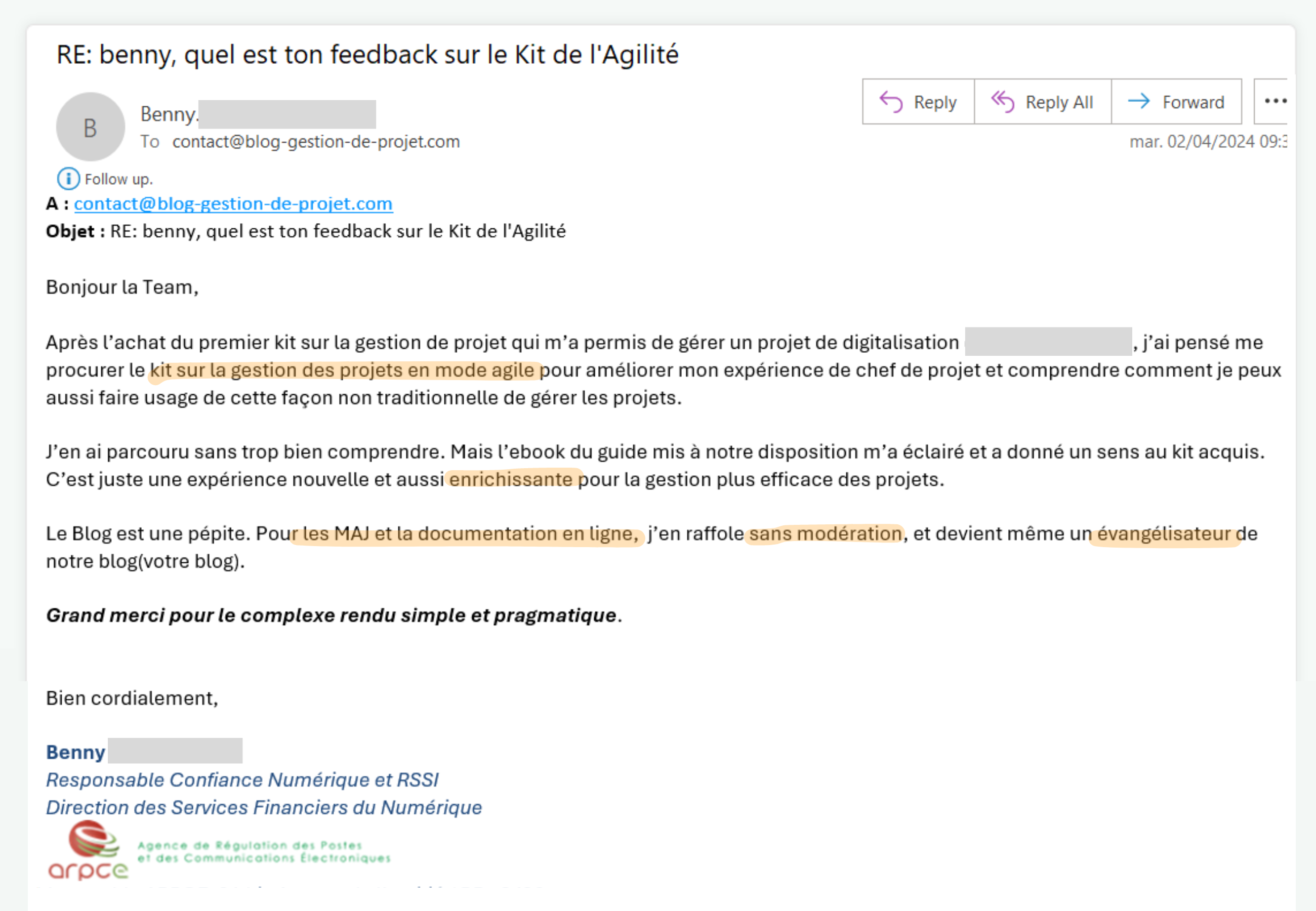Click the double-arrow Reply All icon
Viewport: 1316px width, 911px height.
(x=1003, y=102)
